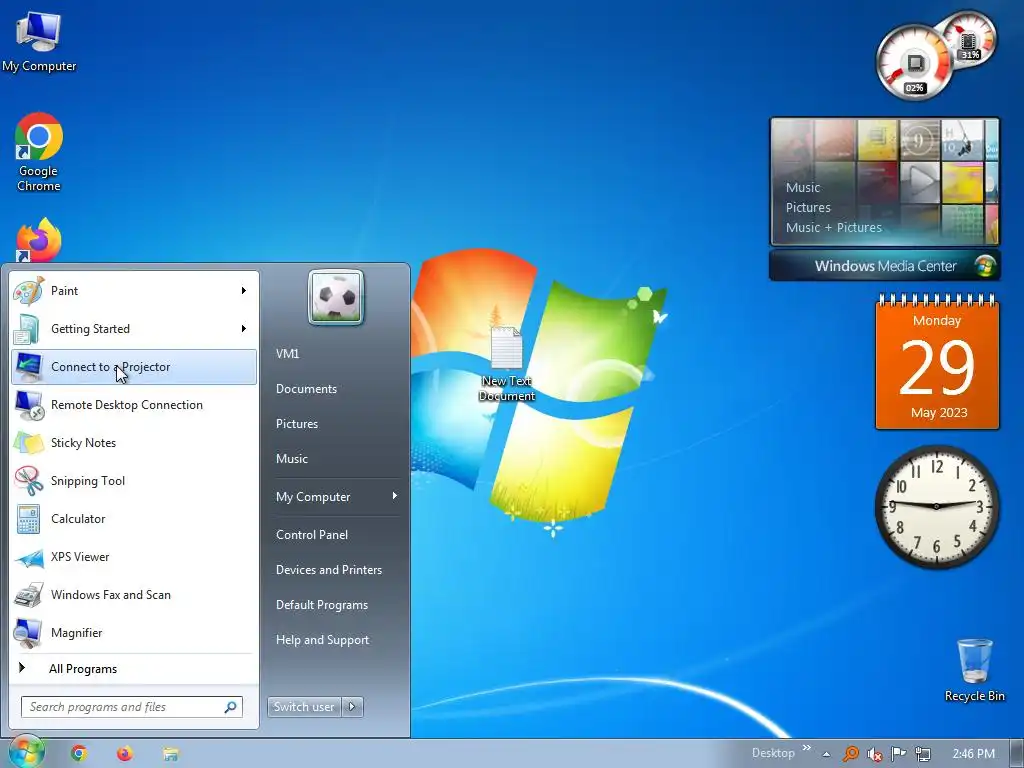
Task: Select the Google Chrome desktop shortcut
Action: [39, 152]
